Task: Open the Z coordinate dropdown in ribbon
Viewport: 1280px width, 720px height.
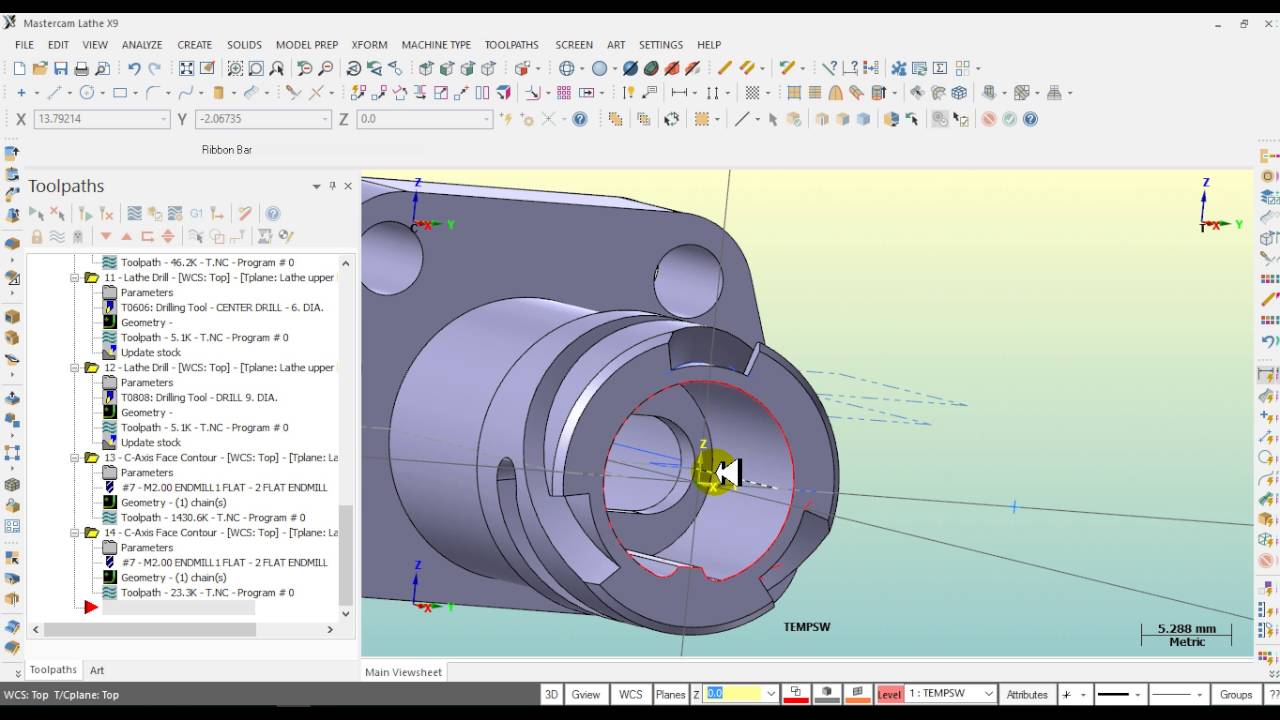Action: coord(487,119)
